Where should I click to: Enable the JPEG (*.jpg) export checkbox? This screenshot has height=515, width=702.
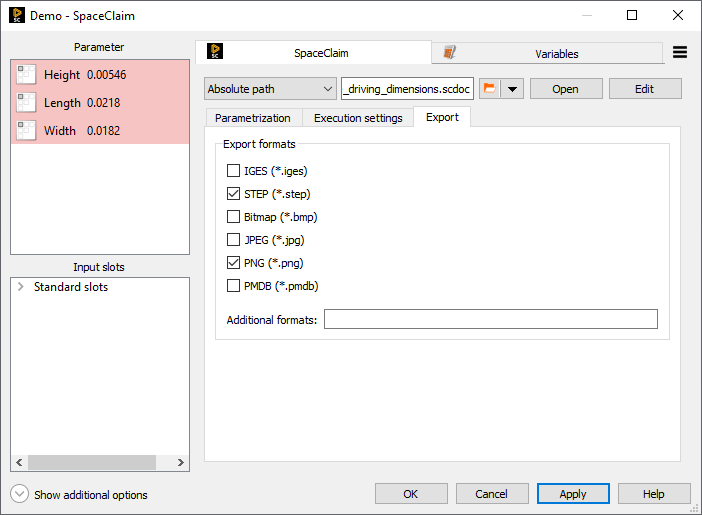click(233, 240)
